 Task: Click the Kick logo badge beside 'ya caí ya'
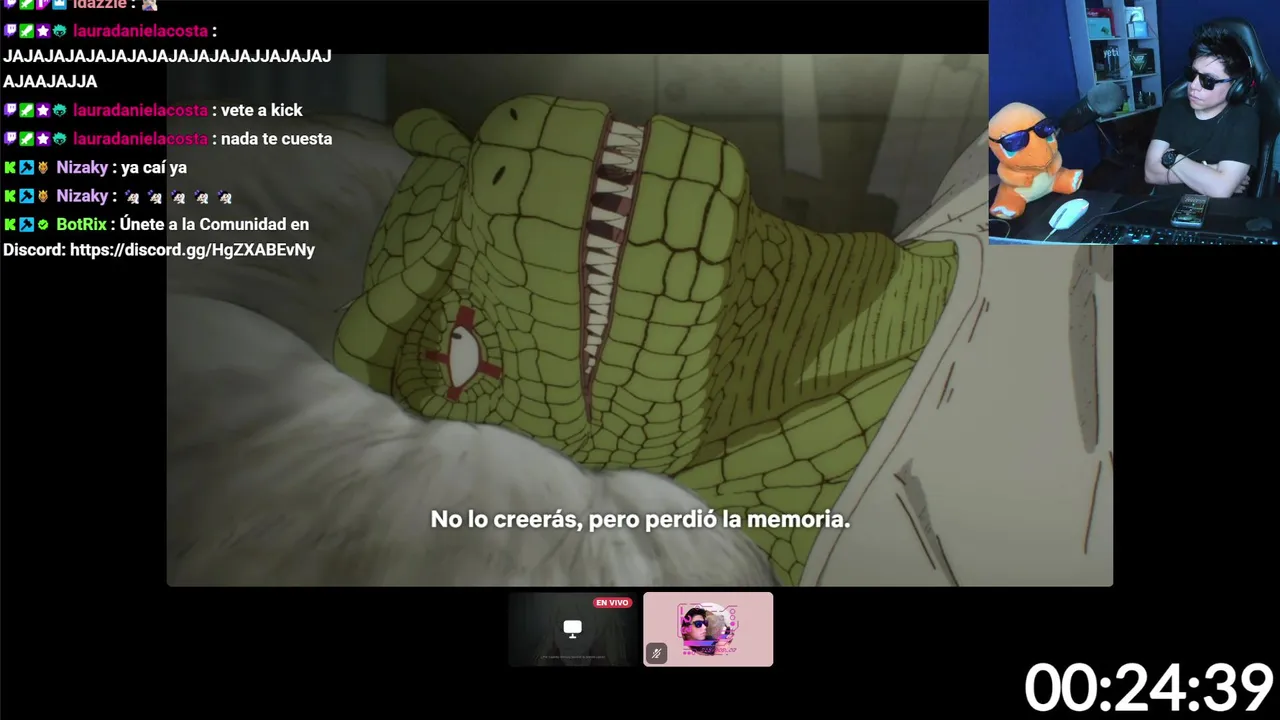coord(11,168)
